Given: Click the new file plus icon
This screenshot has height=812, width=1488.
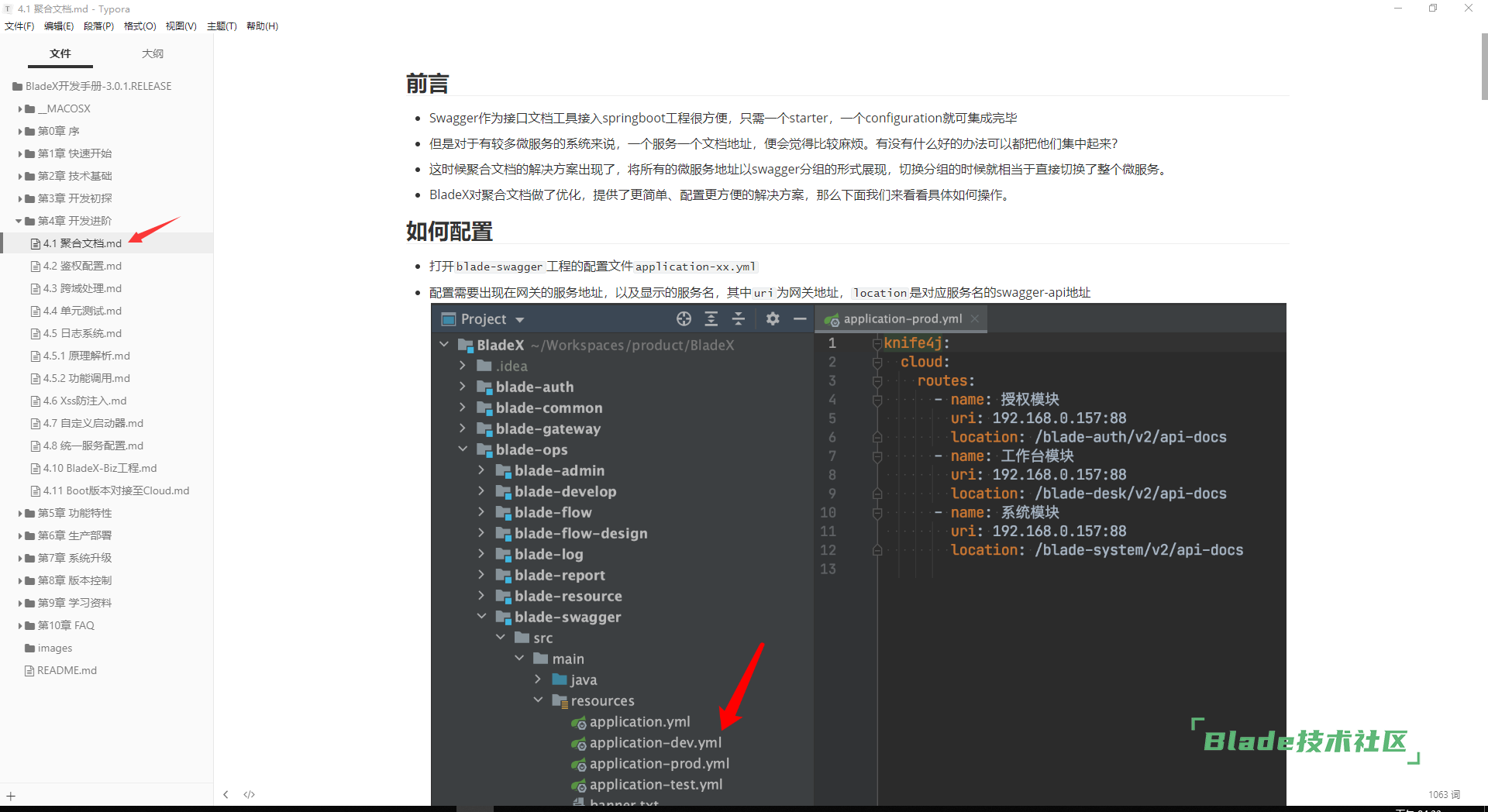Looking at the screenshot, I should [11, 796].
